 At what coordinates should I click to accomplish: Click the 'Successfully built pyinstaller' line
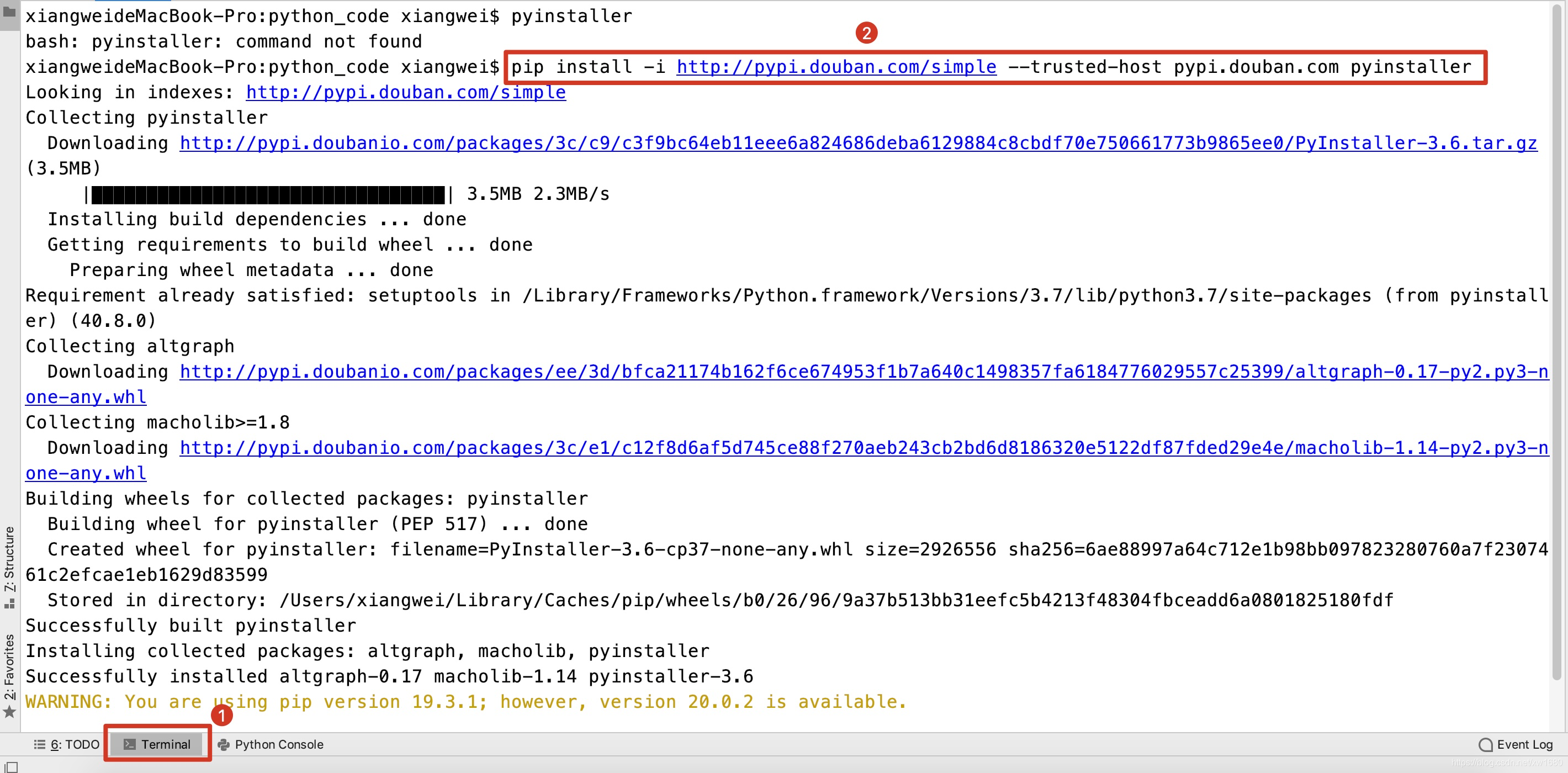(190, 626)
